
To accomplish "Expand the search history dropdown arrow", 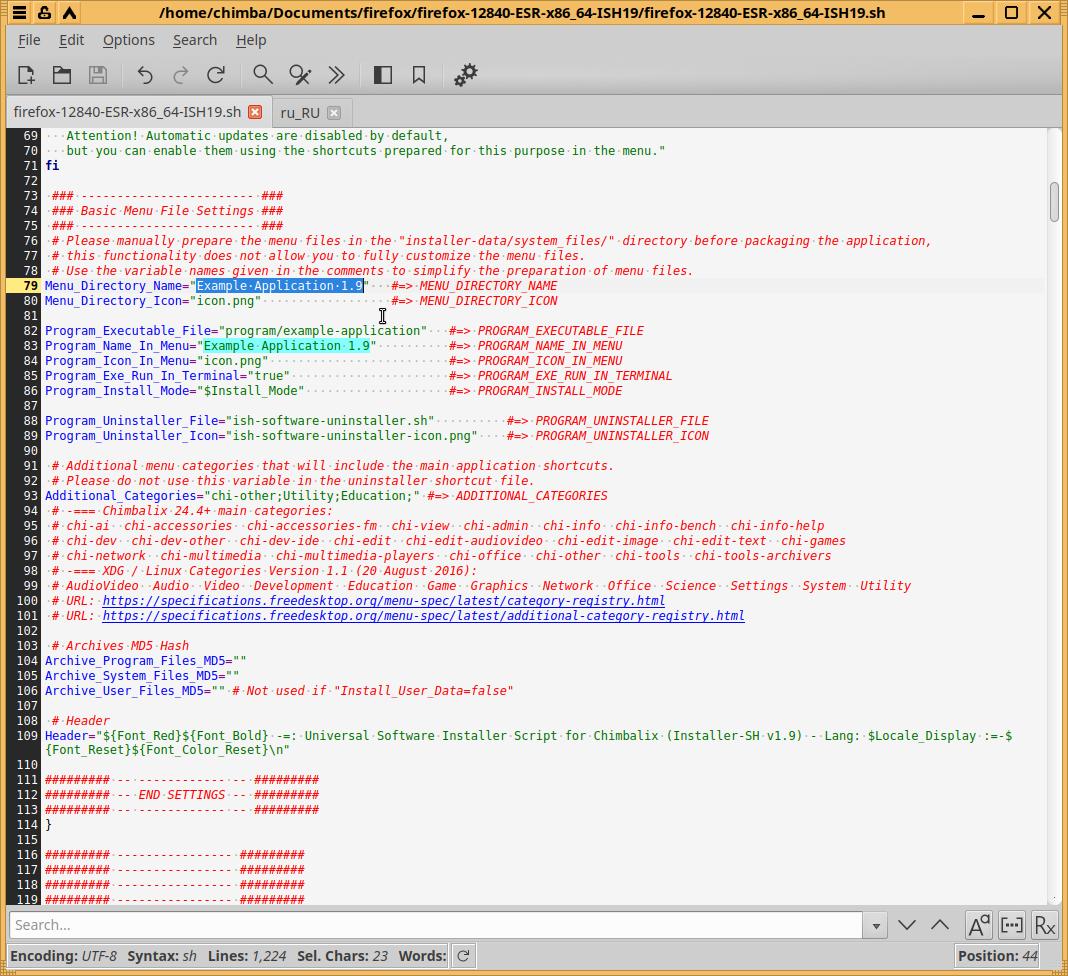I will 876,925.
